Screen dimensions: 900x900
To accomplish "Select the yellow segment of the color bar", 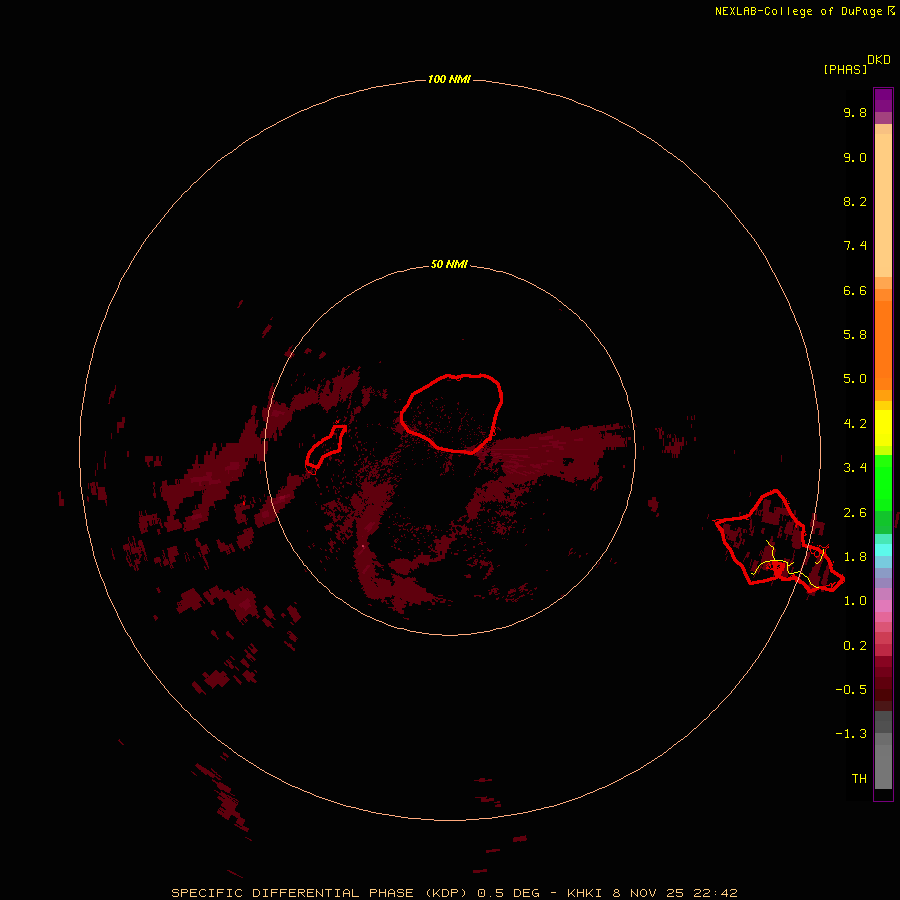I will tap(883, 428).
